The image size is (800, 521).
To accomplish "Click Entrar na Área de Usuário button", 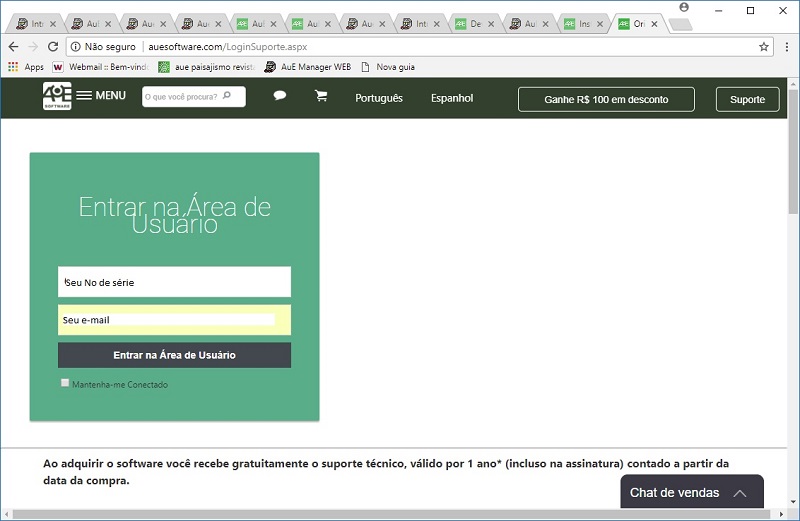I will pyautogui.click(x=174, y=355).
